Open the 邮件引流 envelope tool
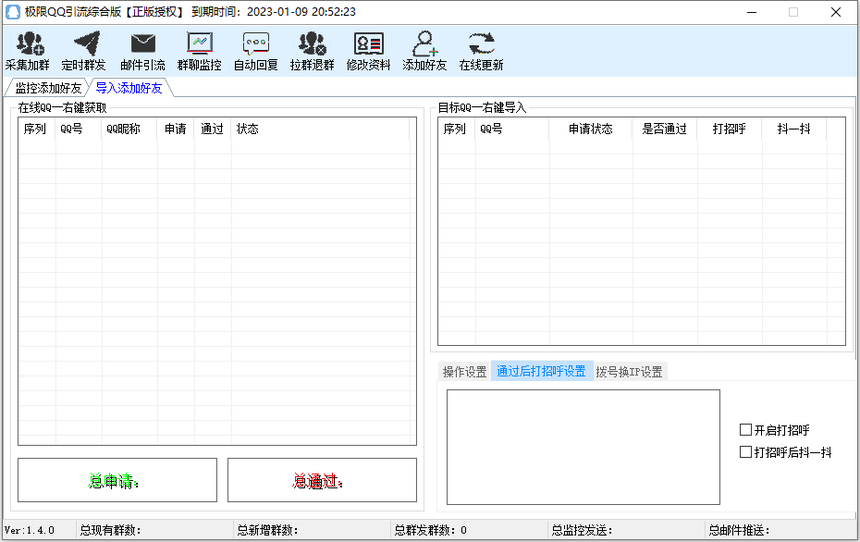Viewport: 860px width, 542px height. point(143,51)
